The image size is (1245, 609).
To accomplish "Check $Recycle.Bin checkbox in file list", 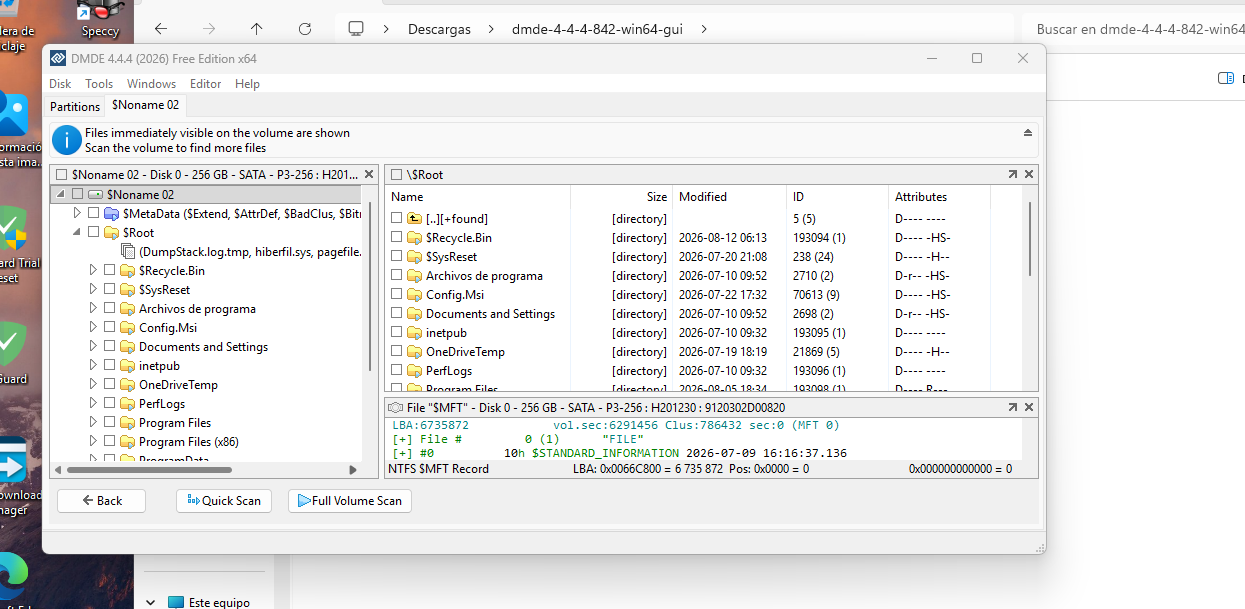I will coord(397,237).
